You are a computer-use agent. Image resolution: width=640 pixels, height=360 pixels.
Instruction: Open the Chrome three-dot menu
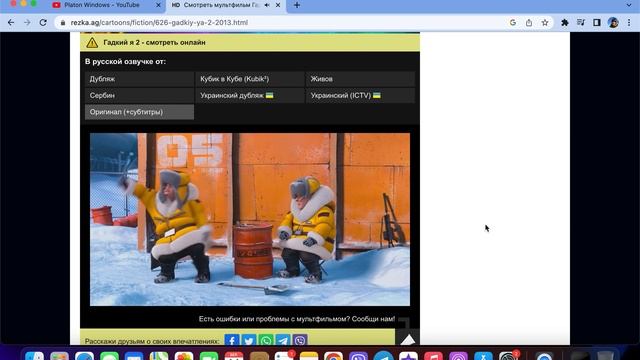click(x=629, y=23)
